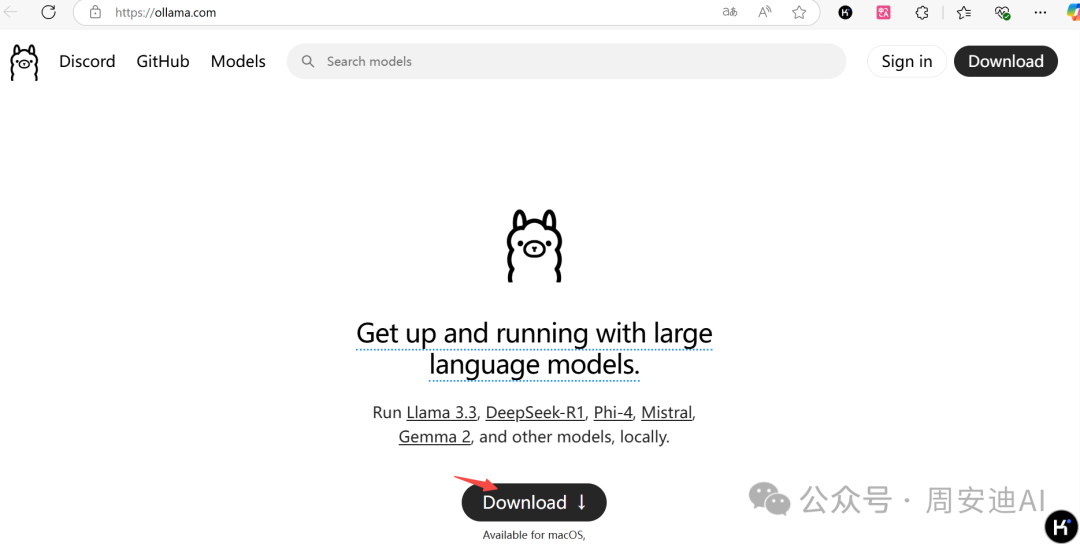Open the Mistral model link
Viewport: 1080px width, 544px height.
[x=667, y=412]
